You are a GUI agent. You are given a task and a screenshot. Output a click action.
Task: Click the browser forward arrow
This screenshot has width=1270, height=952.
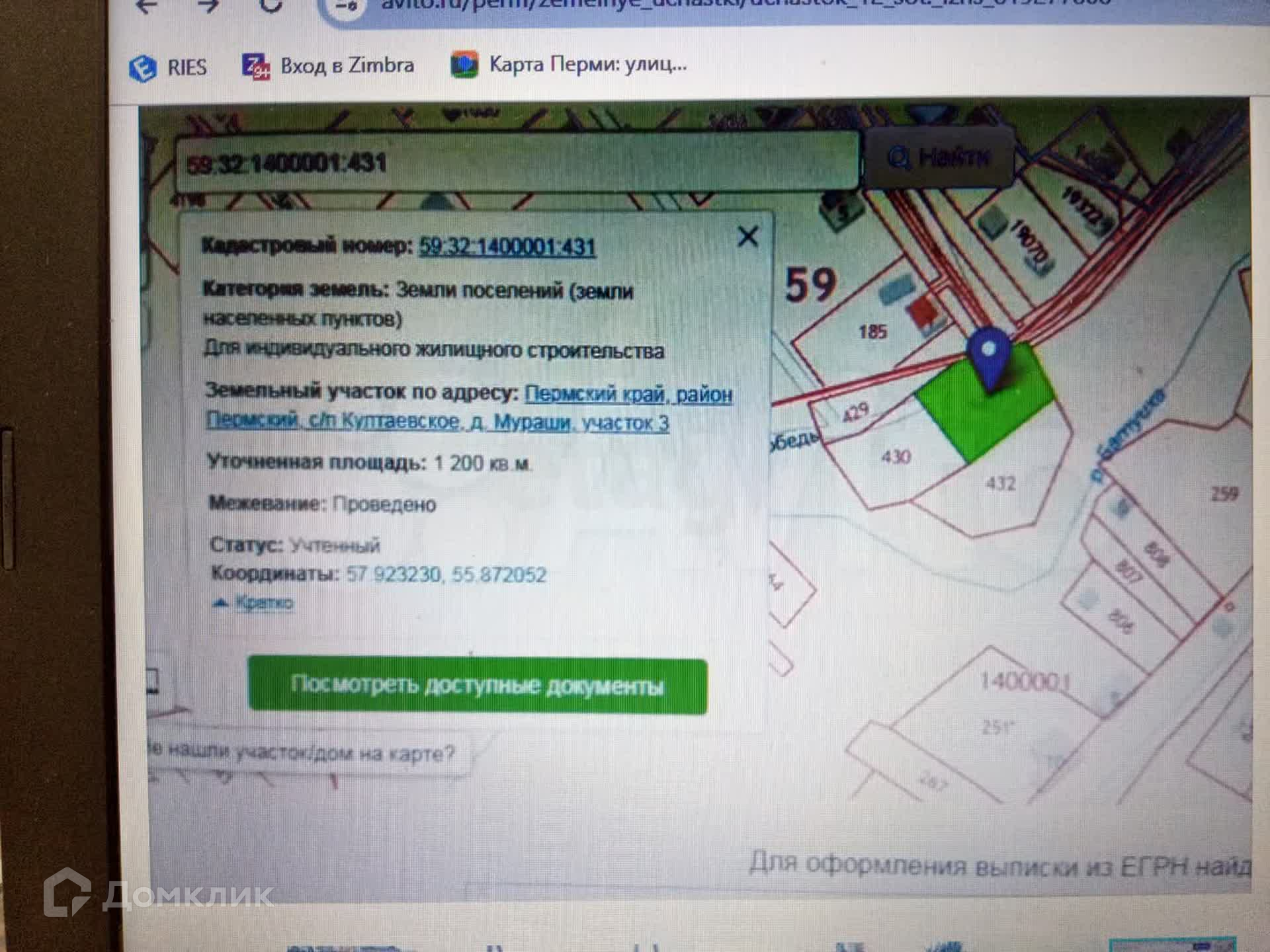coord(209,5)
